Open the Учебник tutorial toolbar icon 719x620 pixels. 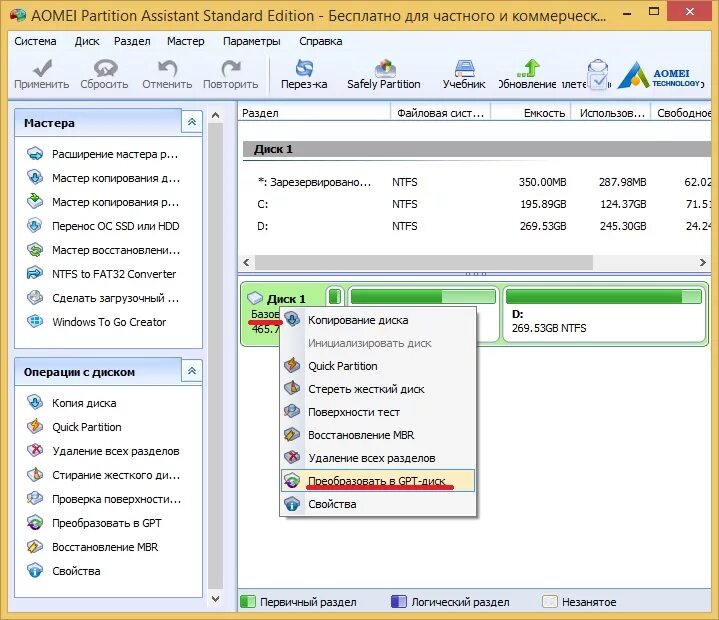point(464,68)
